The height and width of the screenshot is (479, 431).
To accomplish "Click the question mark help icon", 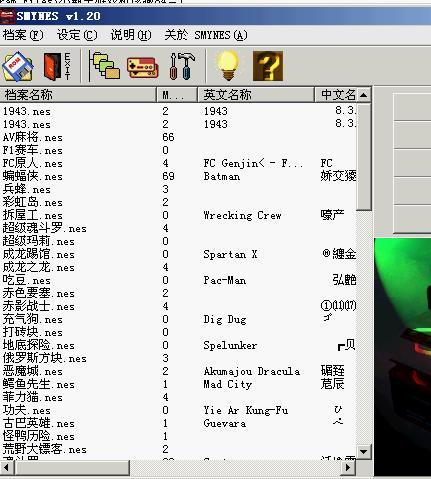I will (268, 66).
